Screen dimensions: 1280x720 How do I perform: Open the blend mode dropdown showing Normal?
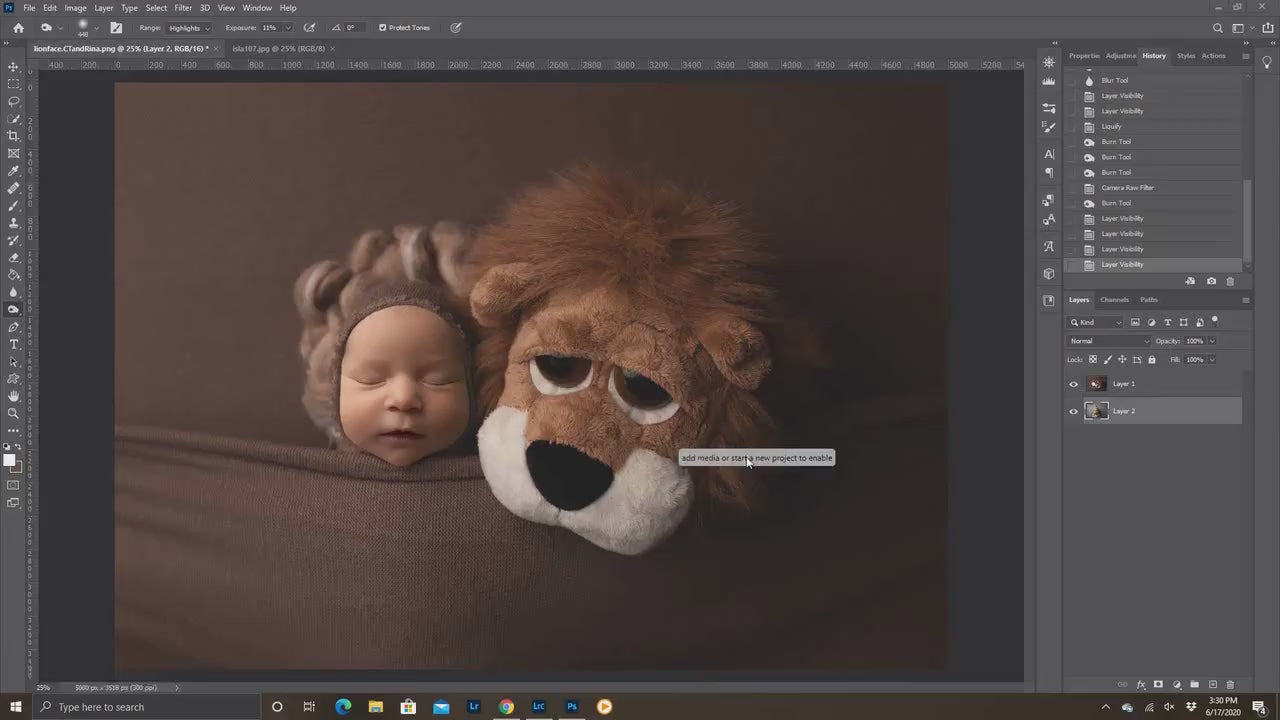pos(1108,341)
